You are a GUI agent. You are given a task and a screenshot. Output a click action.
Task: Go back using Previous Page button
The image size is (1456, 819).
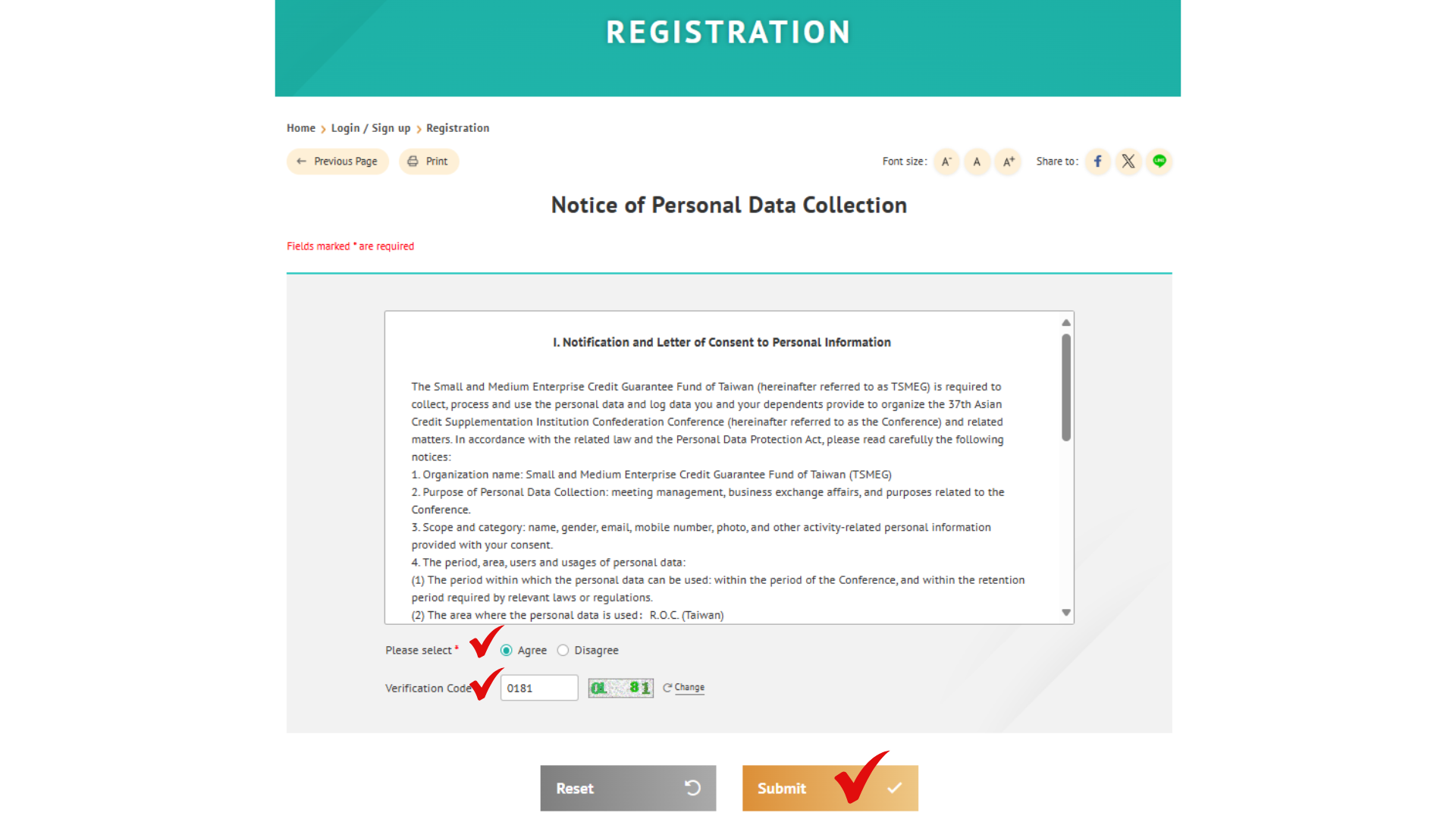click(x=337, y=162)
